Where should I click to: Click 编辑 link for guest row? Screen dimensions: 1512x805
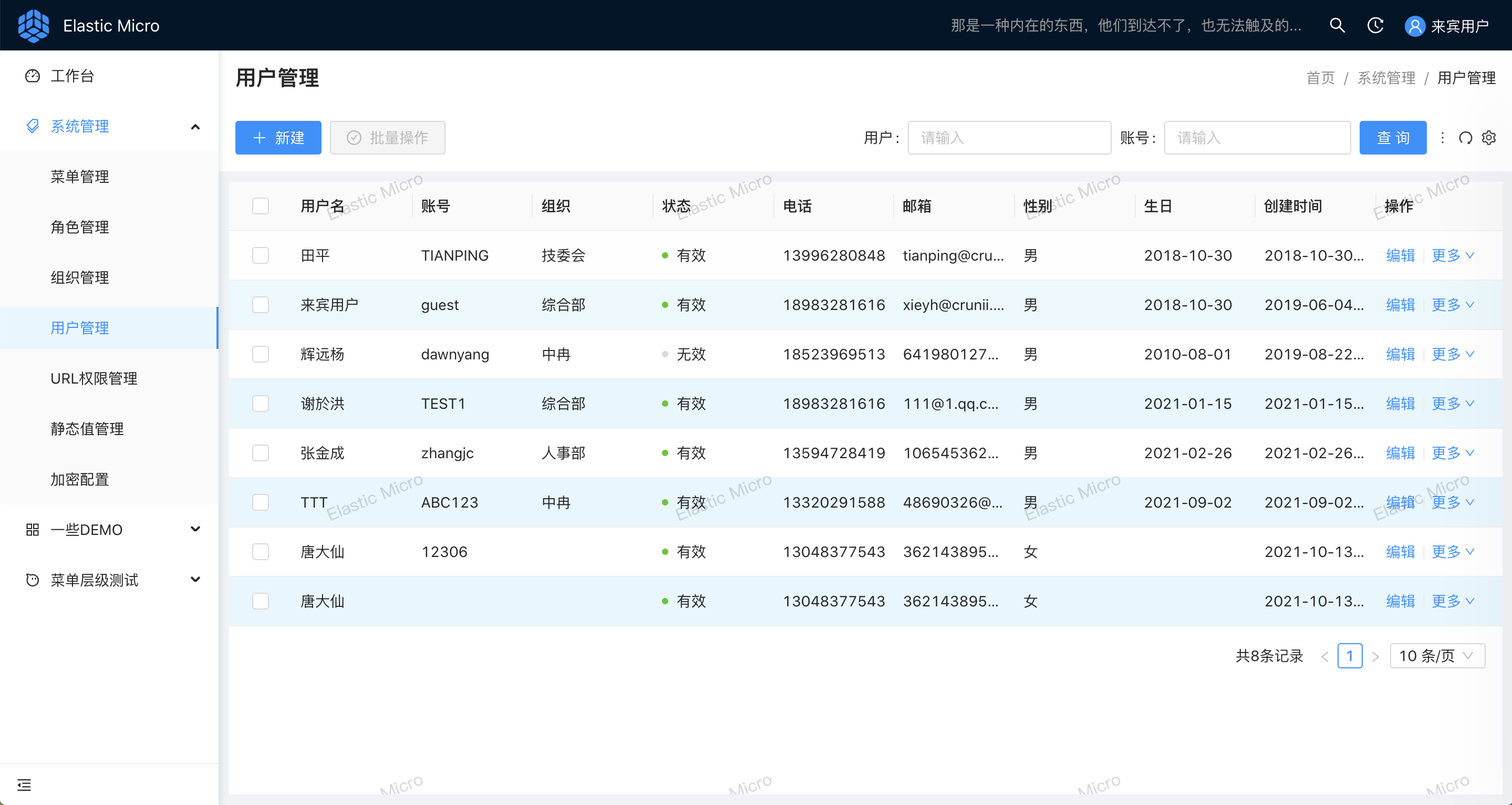coord(1400,305)
